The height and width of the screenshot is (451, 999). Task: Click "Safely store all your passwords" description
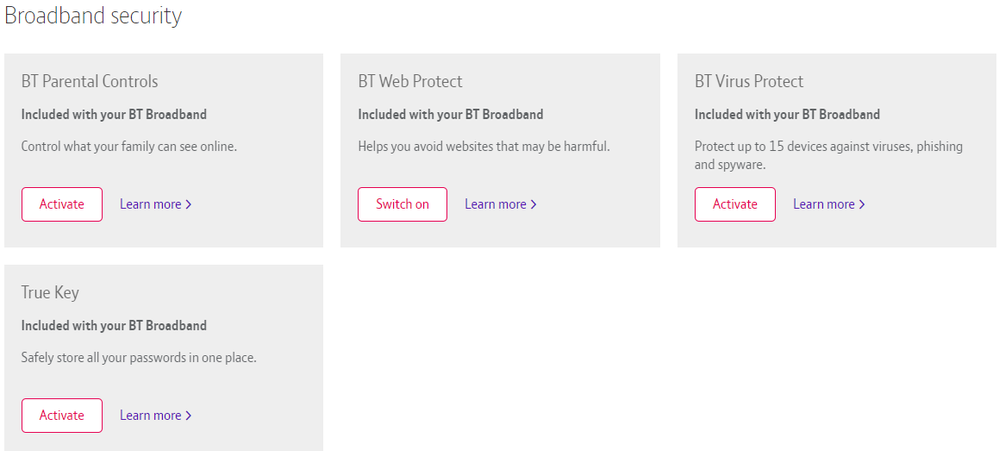click(139, 357)
